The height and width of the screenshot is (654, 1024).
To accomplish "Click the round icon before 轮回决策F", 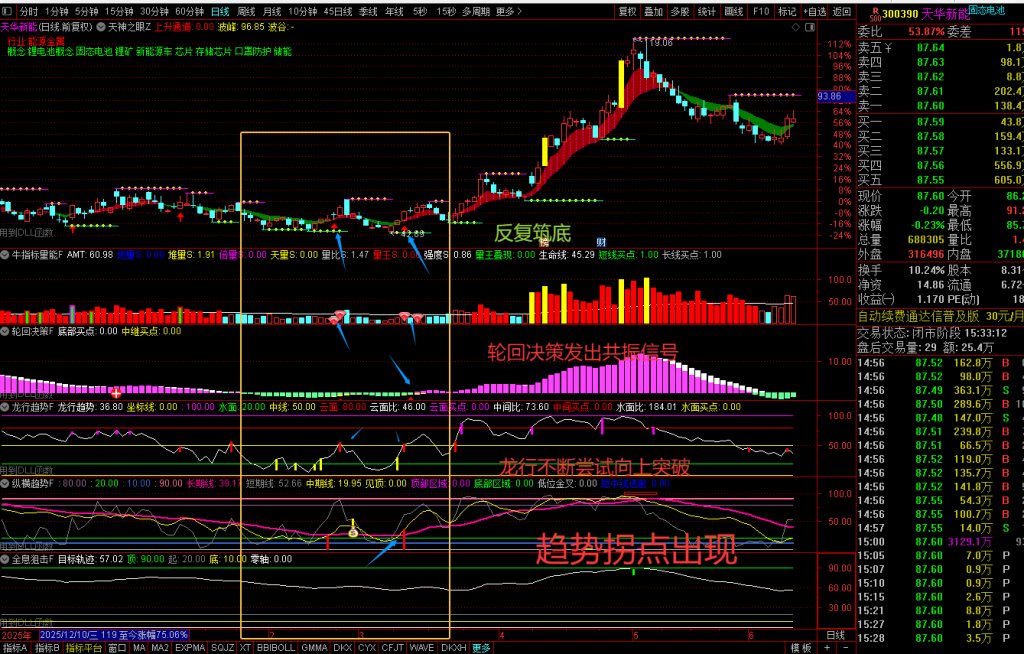I will (x=5, y=331).
